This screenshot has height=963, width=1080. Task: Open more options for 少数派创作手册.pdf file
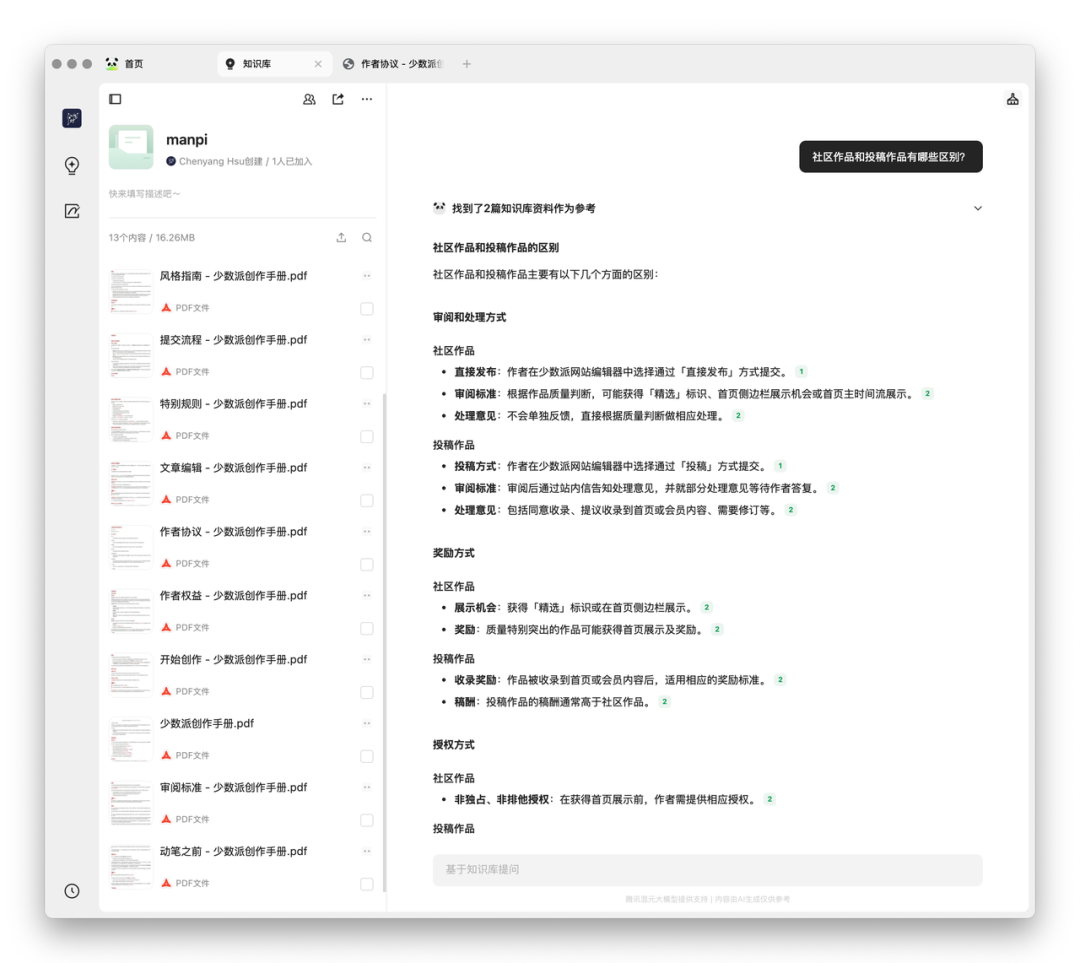(367, 723)
